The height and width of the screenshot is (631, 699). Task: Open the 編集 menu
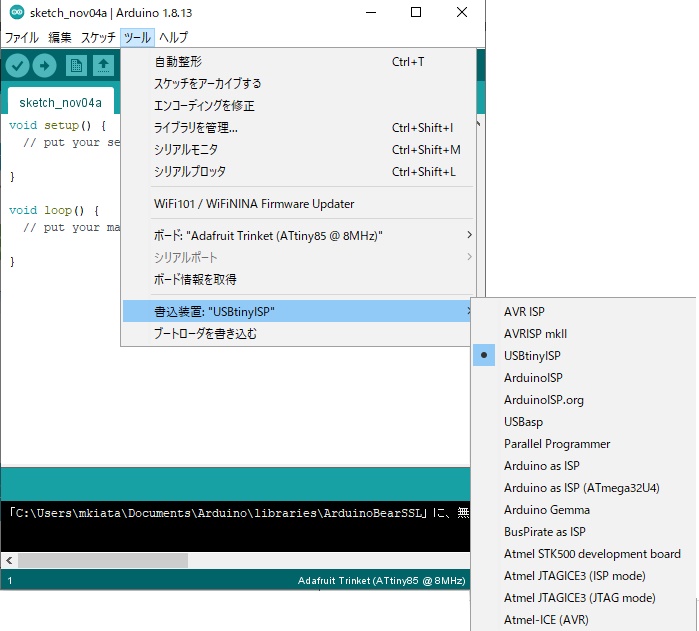60,37
